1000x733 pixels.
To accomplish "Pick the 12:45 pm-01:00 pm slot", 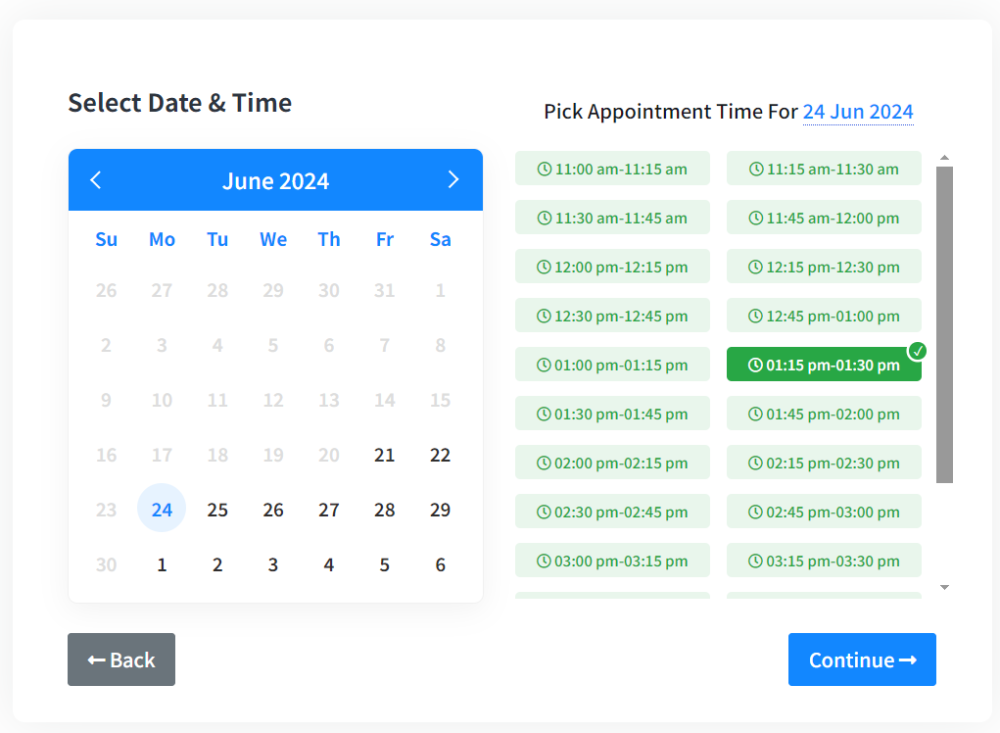I will [823, 316].
